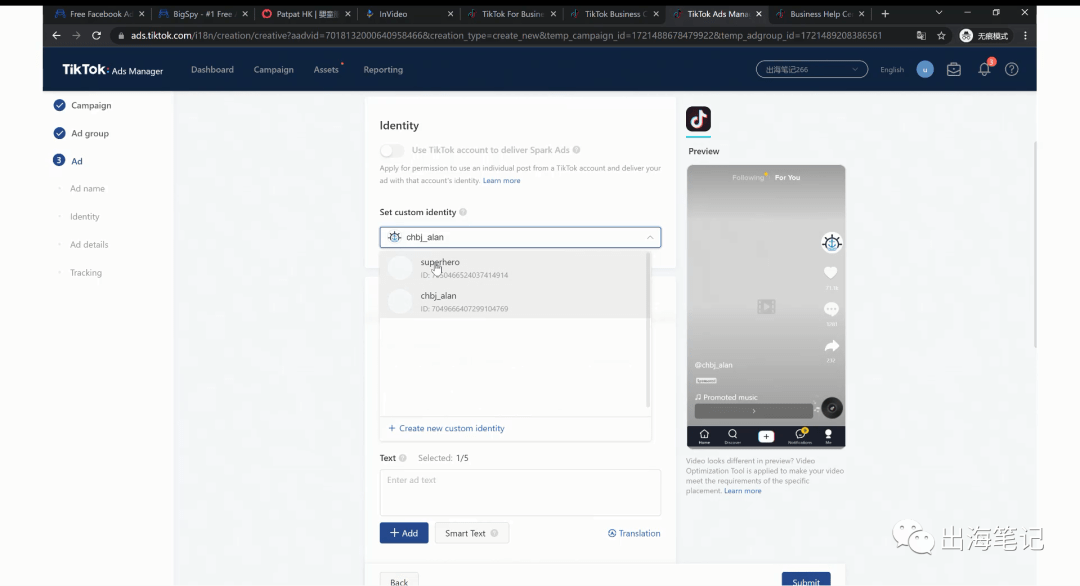Viewport: 1080px width, 586px height.
Task: Jump to Ad details section
Action: [x=89, y=244]
